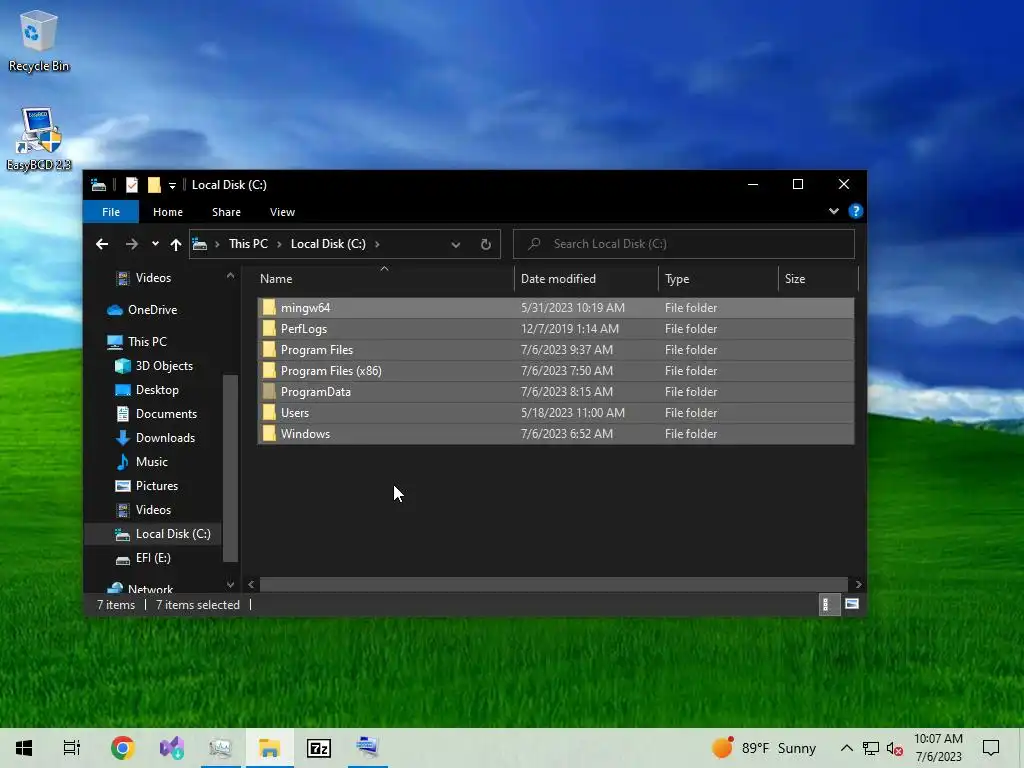Sort by the Size column header

pyautogui.click(x=818, y=279)
